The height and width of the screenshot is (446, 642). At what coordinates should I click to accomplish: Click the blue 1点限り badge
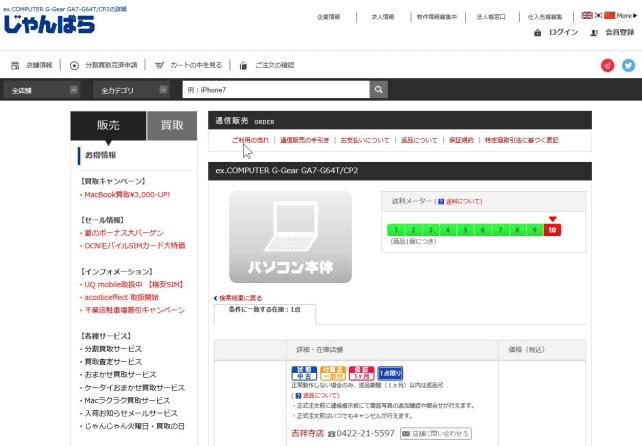click(x=390, y=373)
